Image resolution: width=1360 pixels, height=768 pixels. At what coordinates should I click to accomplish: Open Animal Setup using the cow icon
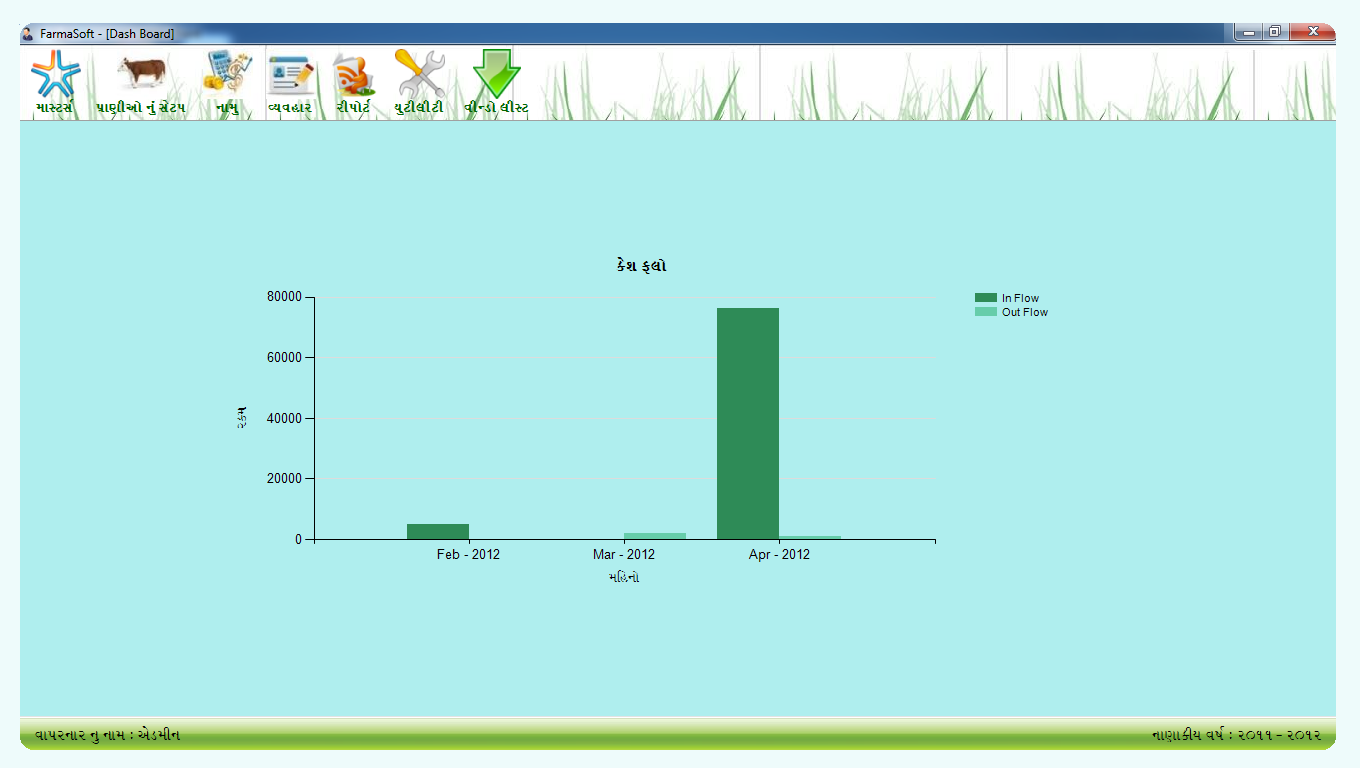(x=141, y=70)
